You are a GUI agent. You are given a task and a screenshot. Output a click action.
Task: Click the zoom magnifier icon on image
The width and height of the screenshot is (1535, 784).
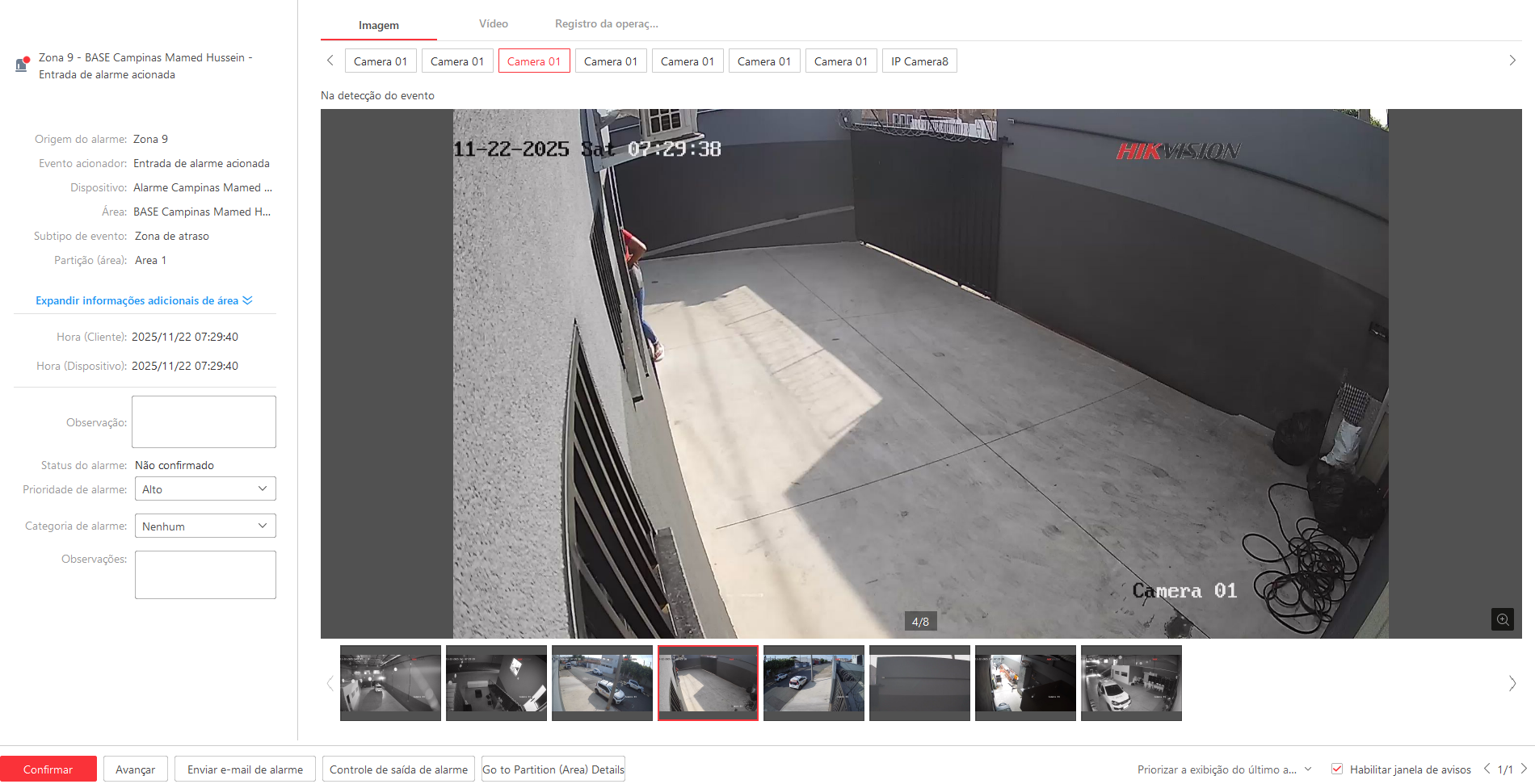point(1502,619)
